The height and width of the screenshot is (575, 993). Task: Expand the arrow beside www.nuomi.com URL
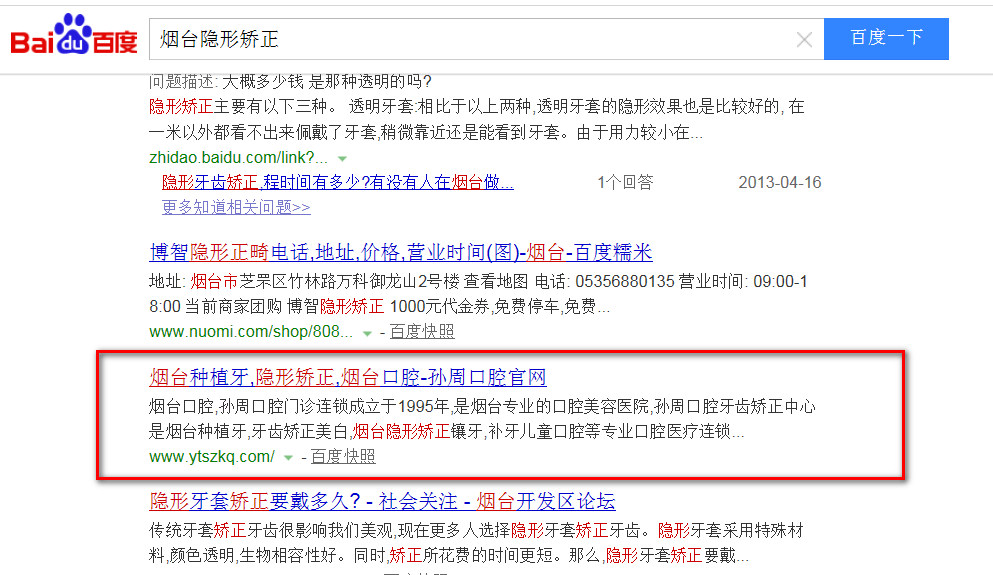coord(368,332)
